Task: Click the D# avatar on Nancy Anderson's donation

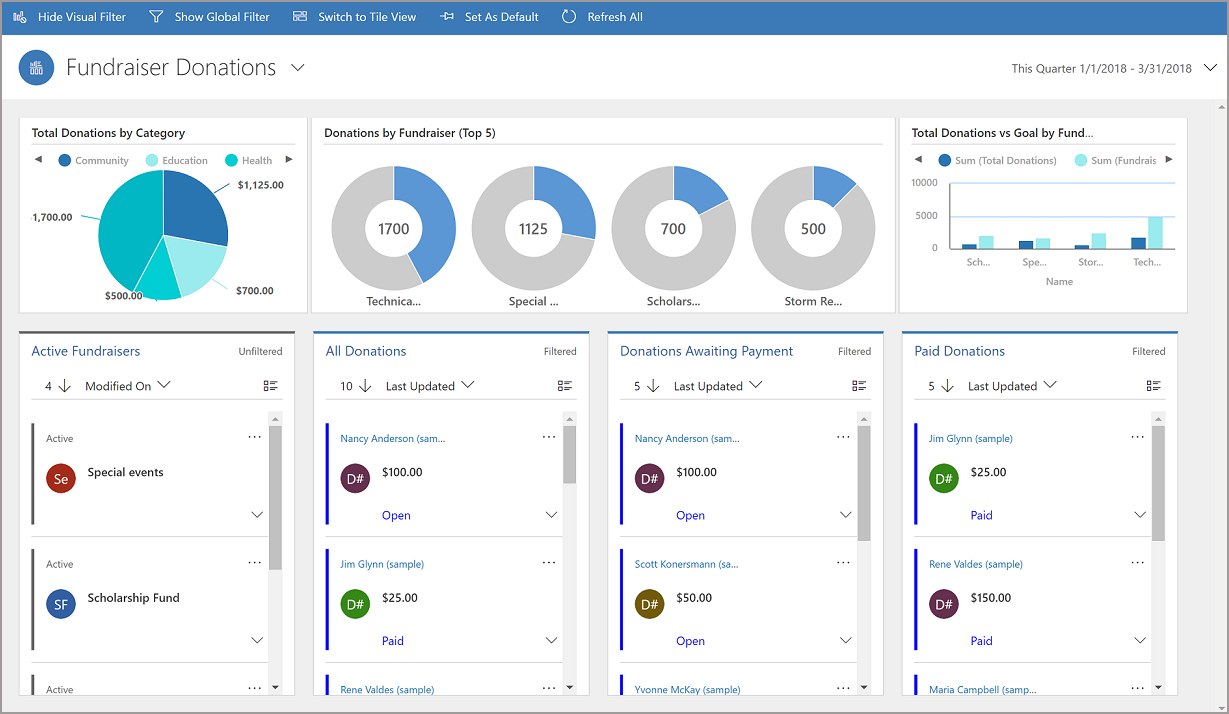Action: (355, 478)
